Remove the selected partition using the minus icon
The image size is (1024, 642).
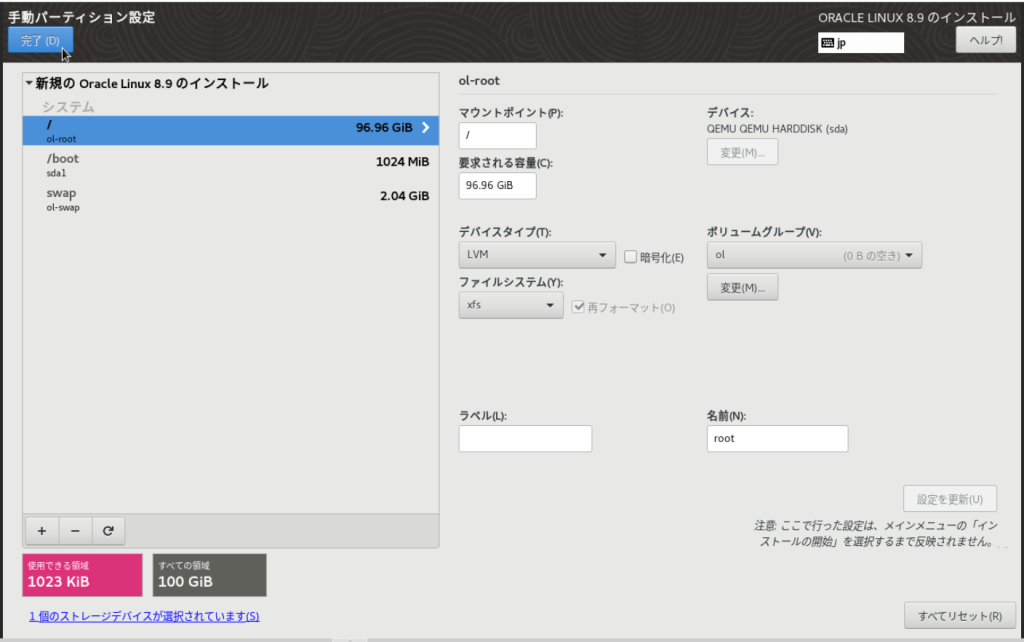click(75, 530)
